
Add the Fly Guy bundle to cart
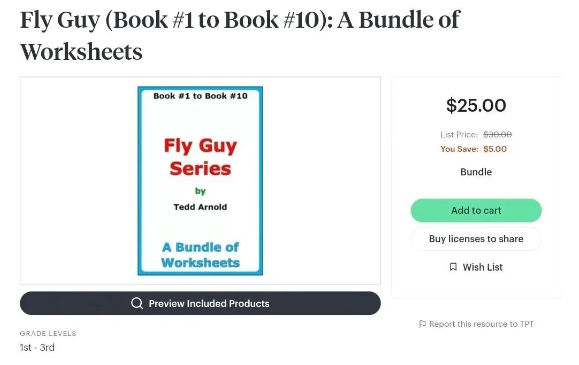coord(476,211)
